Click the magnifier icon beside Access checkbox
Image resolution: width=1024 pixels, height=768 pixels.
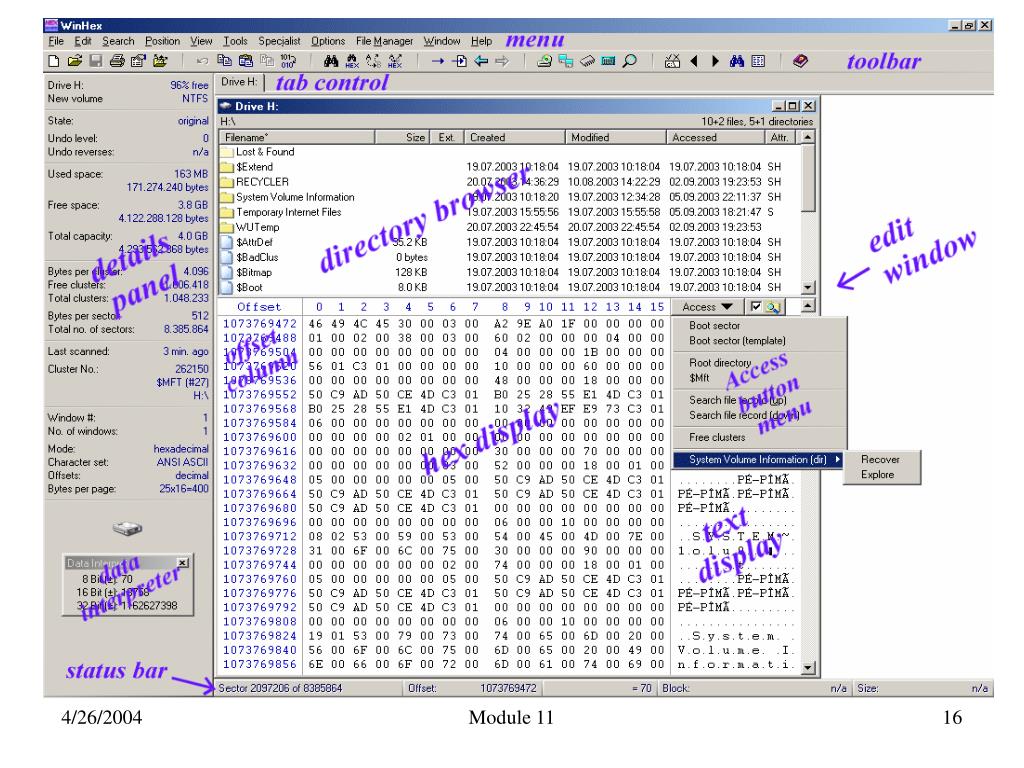tap(773, 306)
